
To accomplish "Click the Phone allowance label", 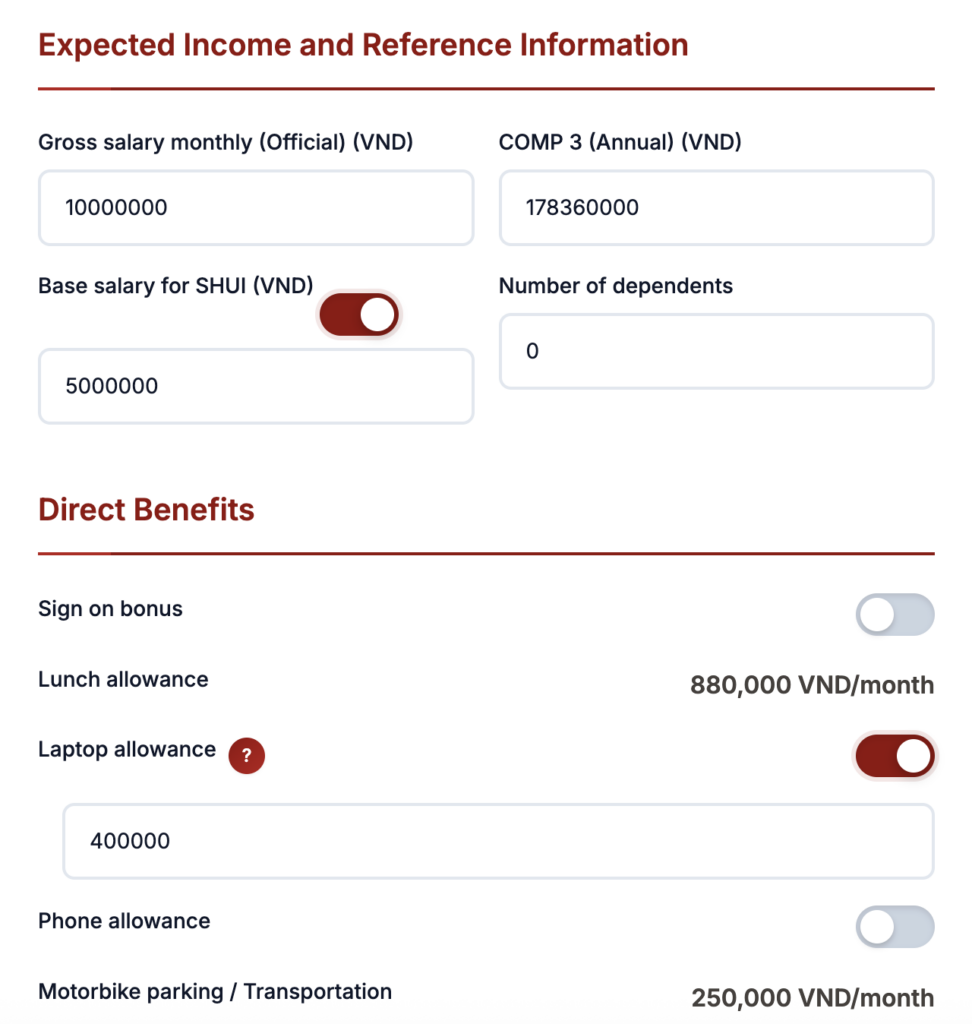I will click(124, 921).
